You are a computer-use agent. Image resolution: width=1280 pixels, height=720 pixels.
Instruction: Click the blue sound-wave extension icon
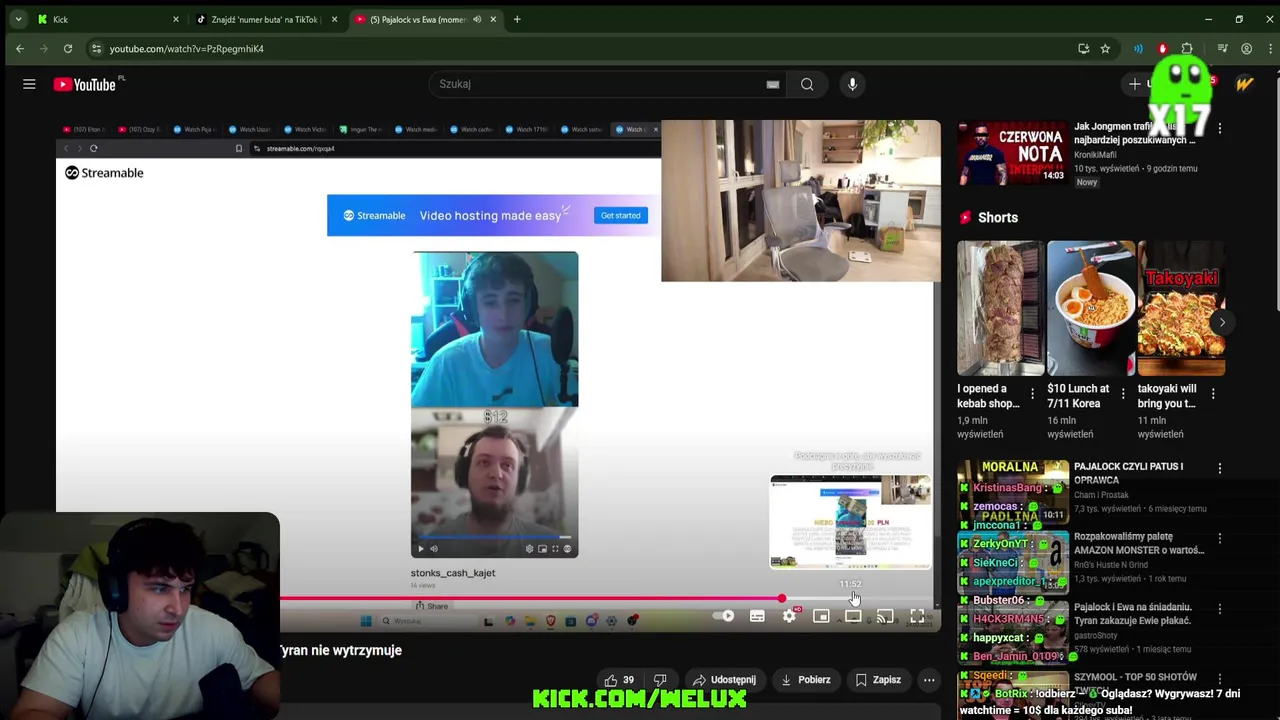(x=1138, y=48)
